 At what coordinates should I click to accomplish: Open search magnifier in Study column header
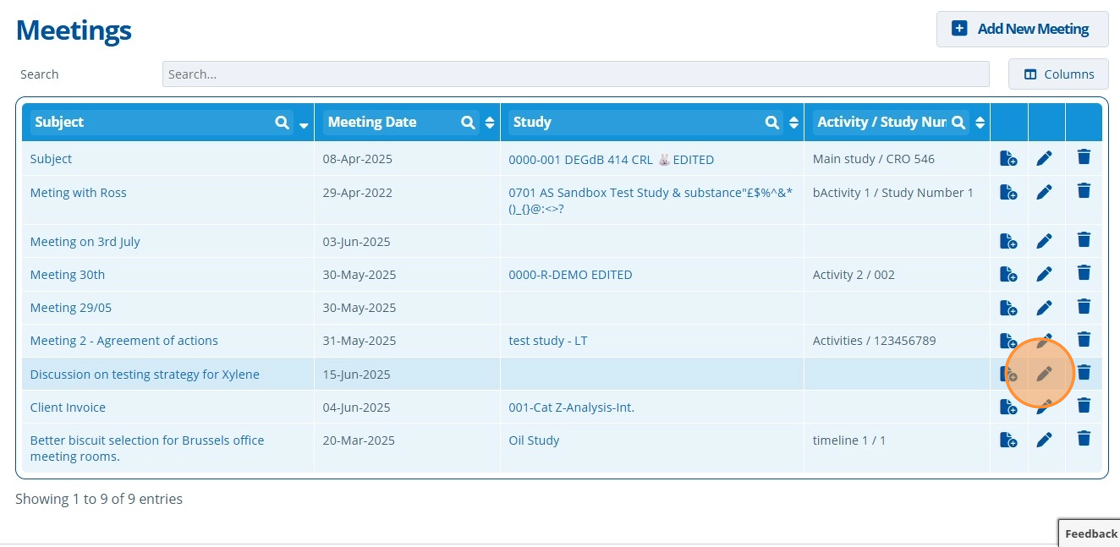click(772, 122)
